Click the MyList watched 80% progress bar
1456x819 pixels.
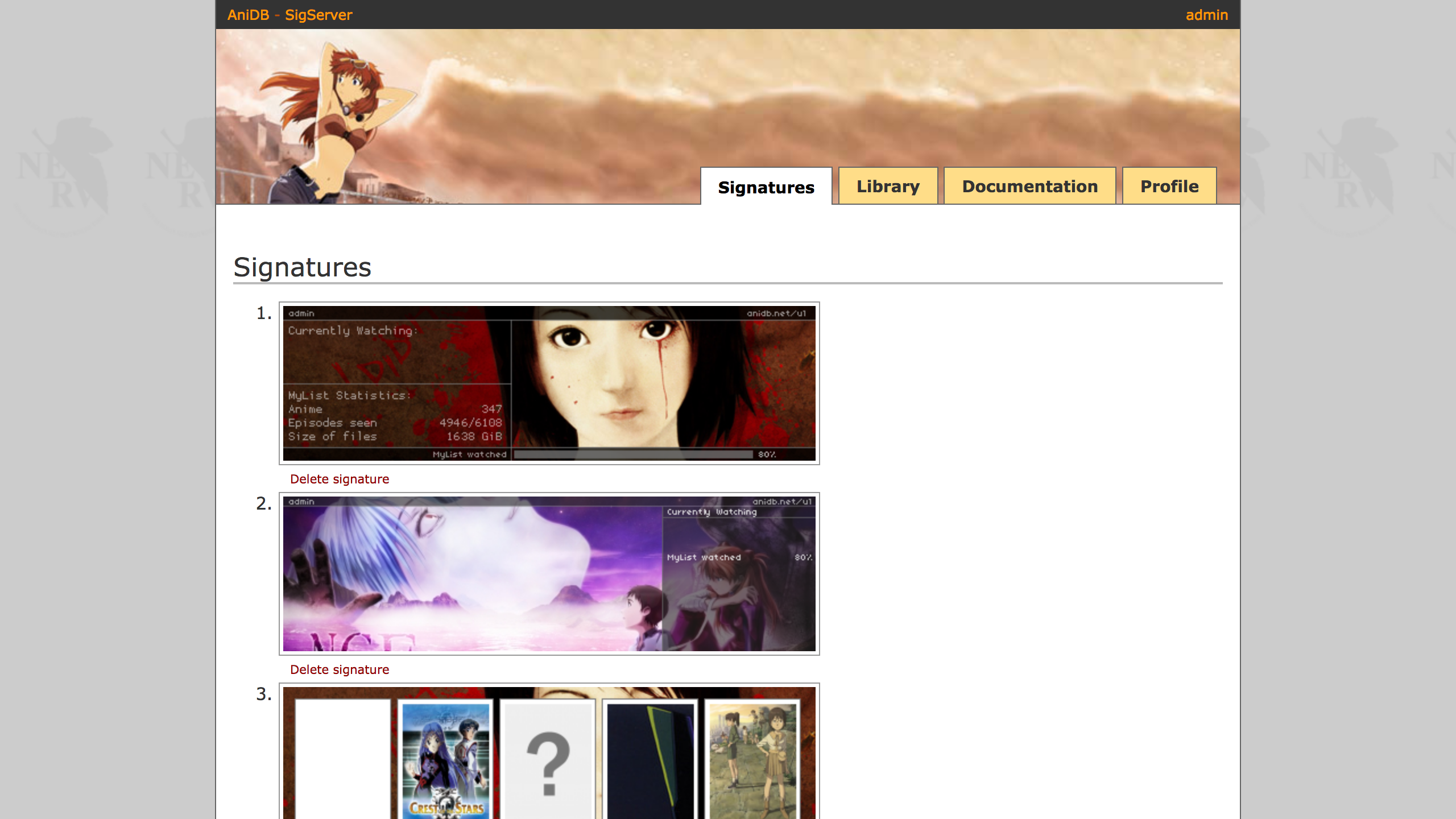click(634, 454)
